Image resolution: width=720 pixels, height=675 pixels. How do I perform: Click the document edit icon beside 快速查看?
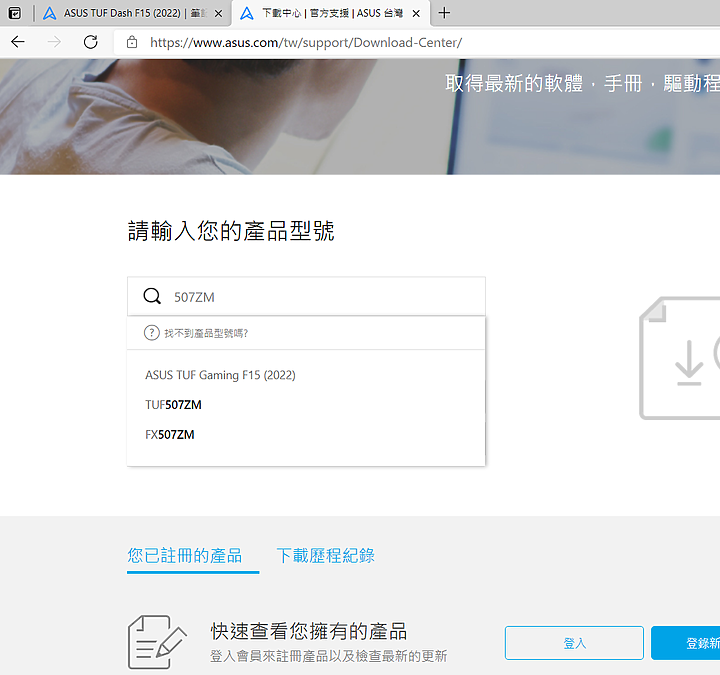pos(157,642)
